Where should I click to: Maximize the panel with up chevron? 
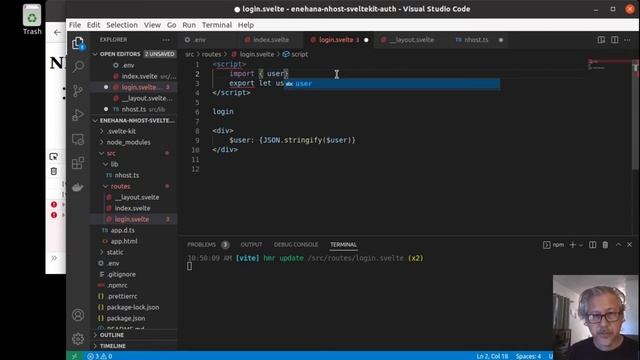618,244
